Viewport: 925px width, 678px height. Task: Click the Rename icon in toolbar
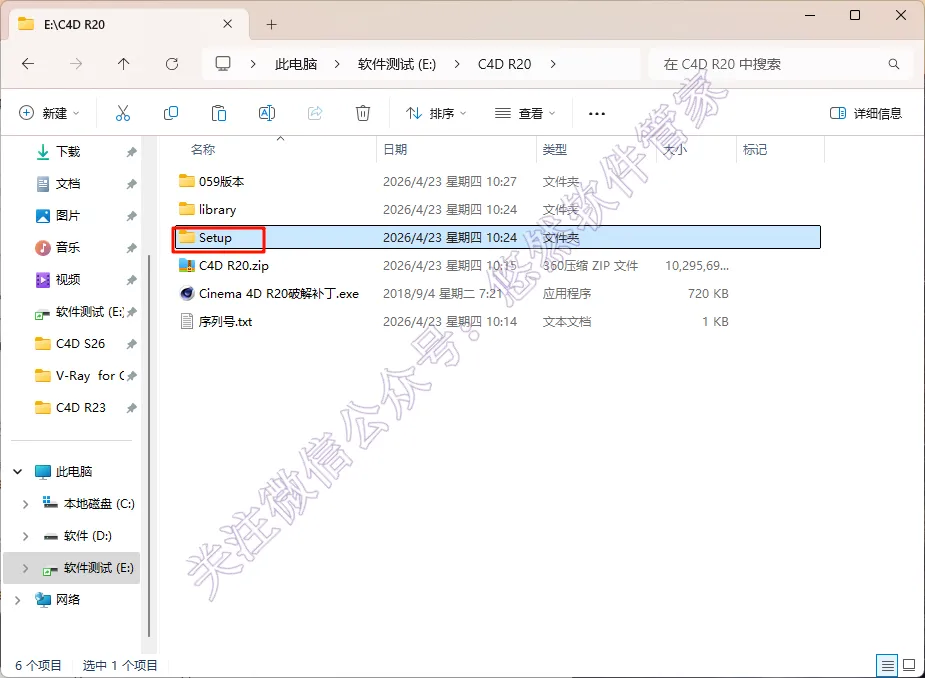click(x=267, y=113)
